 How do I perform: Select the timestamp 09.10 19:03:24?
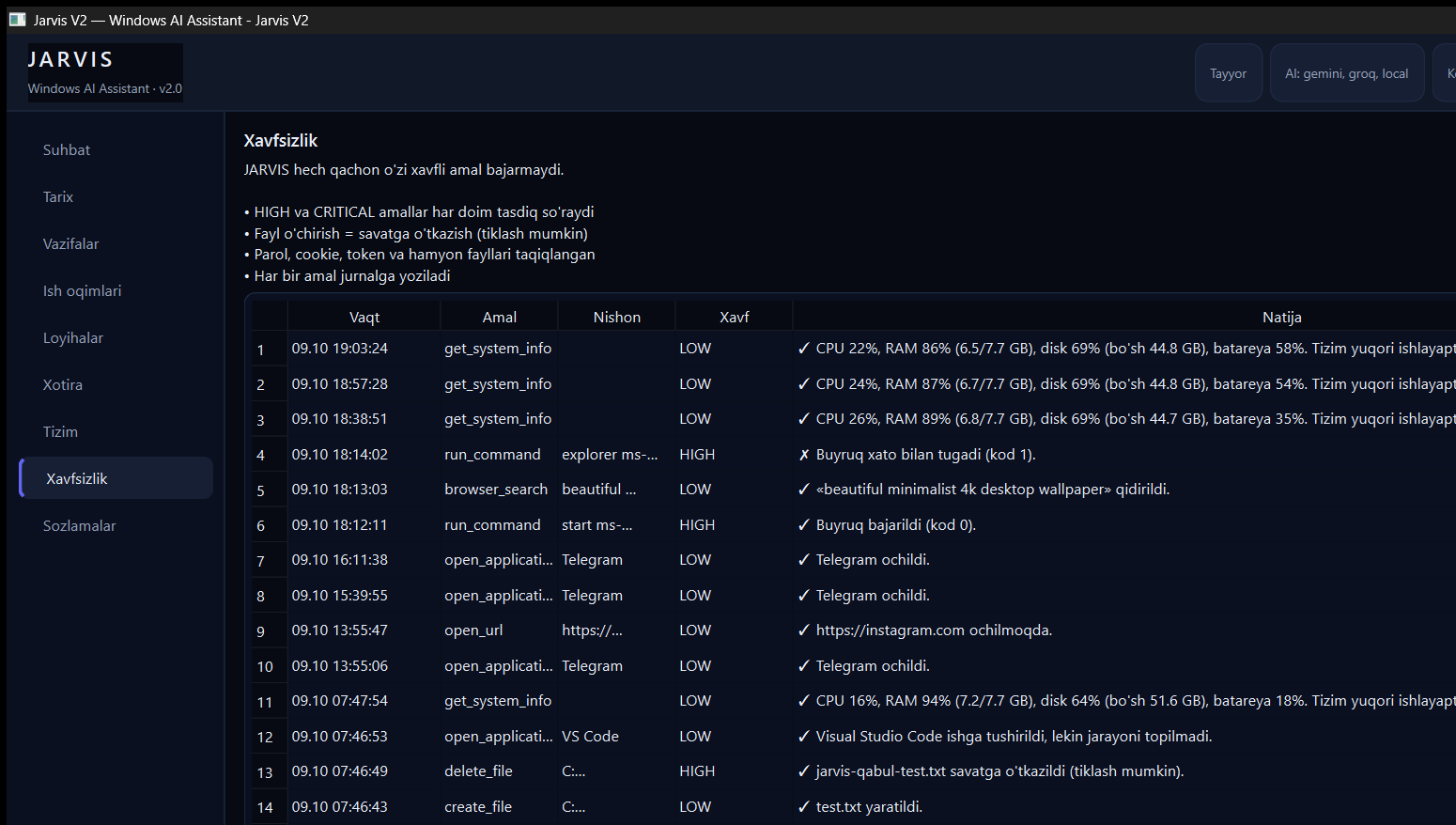click(340, 349)
